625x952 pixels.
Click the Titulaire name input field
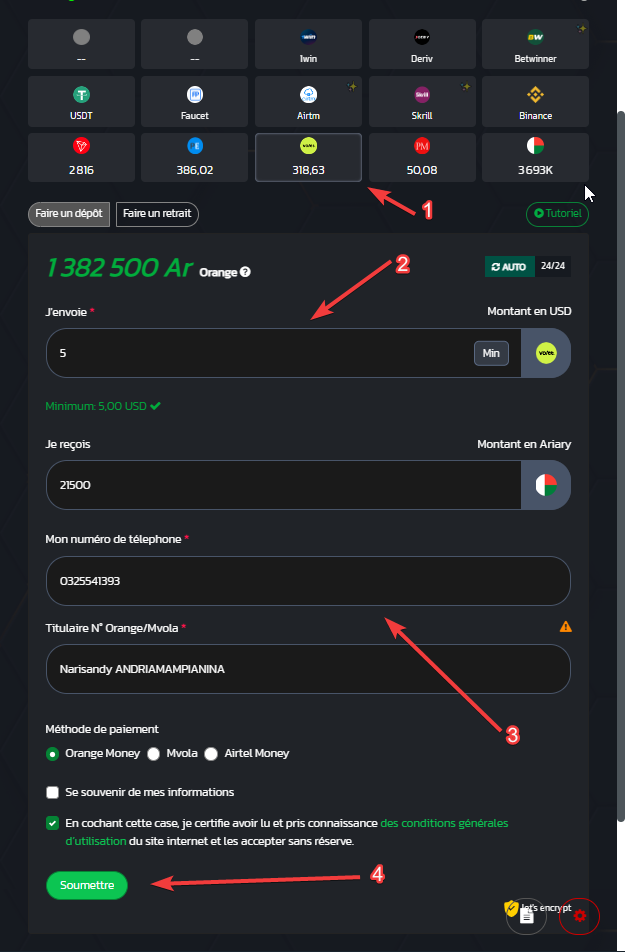coord(308,669)
